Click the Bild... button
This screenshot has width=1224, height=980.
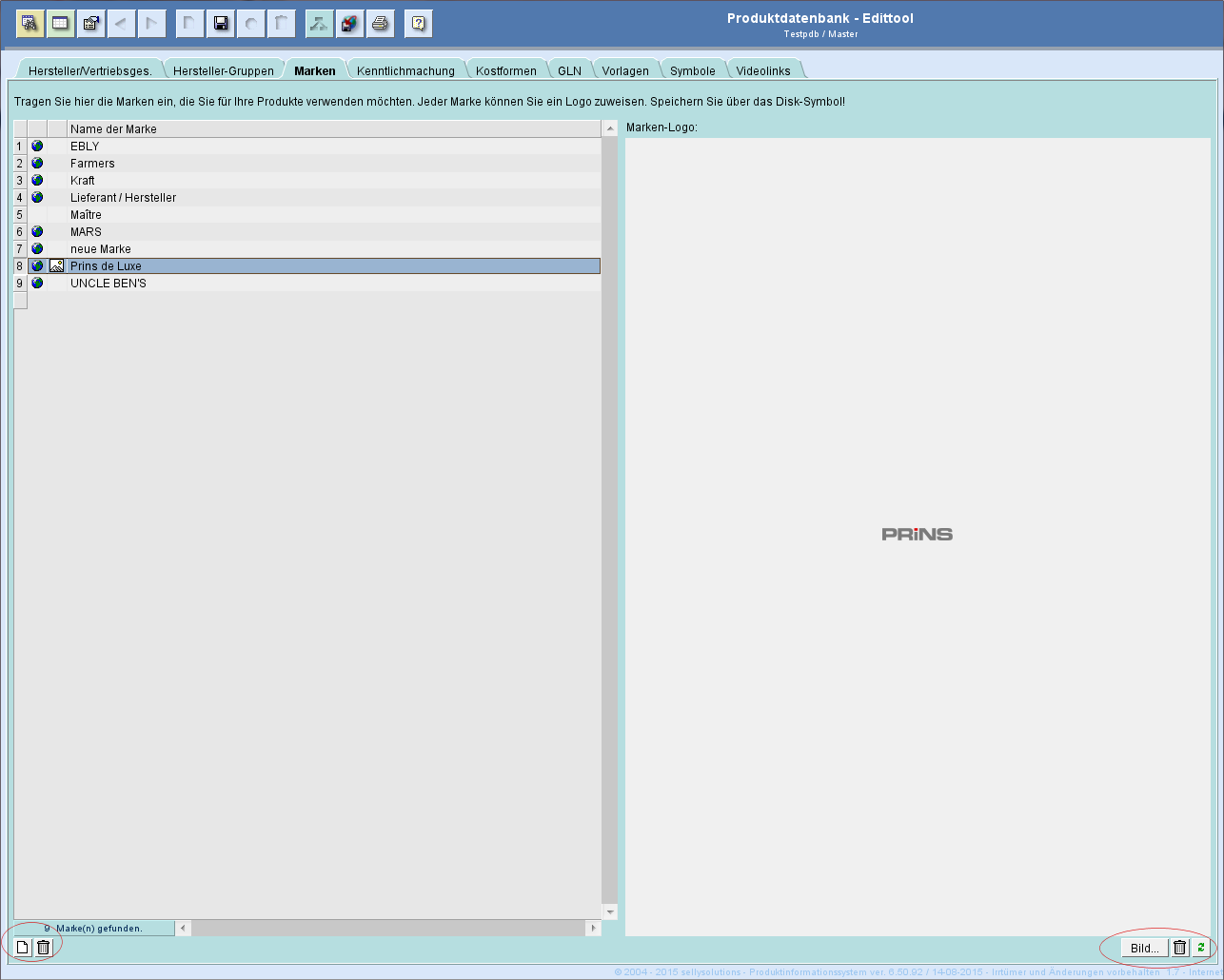click(1144, 948)
